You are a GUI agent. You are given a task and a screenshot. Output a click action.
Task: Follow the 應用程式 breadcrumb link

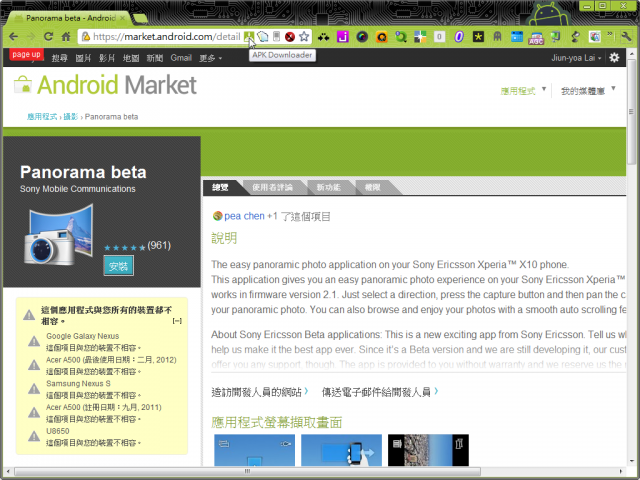[x=42, y=117]
